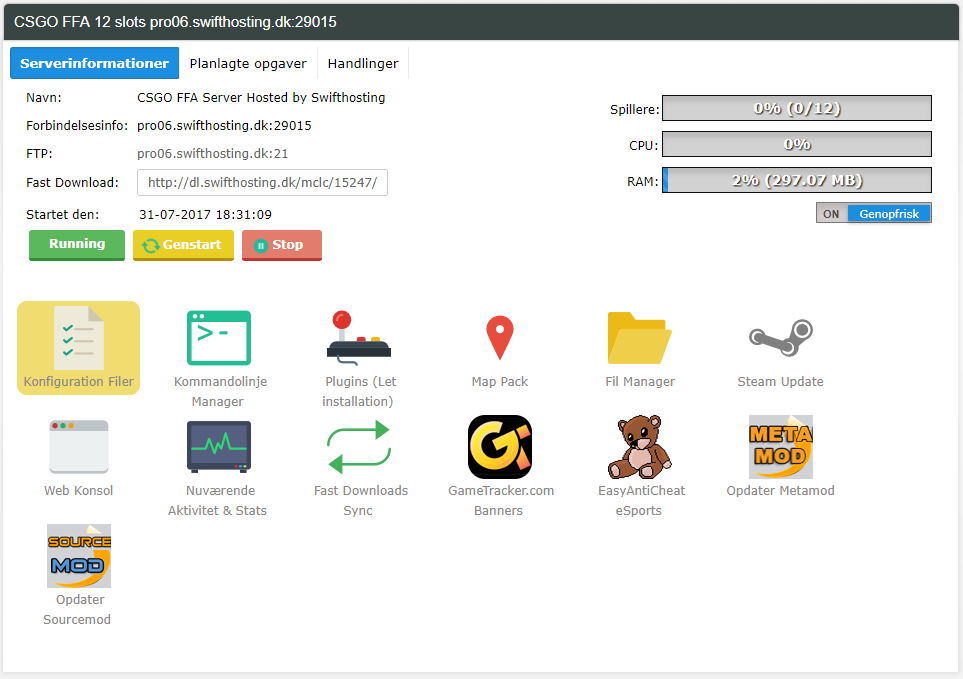Open the Web Konsol window icon
The height and width of the screenshot is (679, 963).
pos(79,447)
